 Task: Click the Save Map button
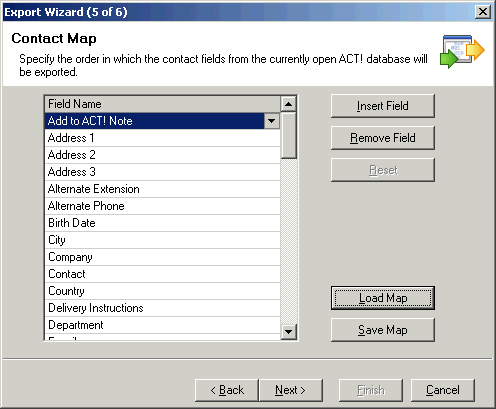click(x=383, y=330)
